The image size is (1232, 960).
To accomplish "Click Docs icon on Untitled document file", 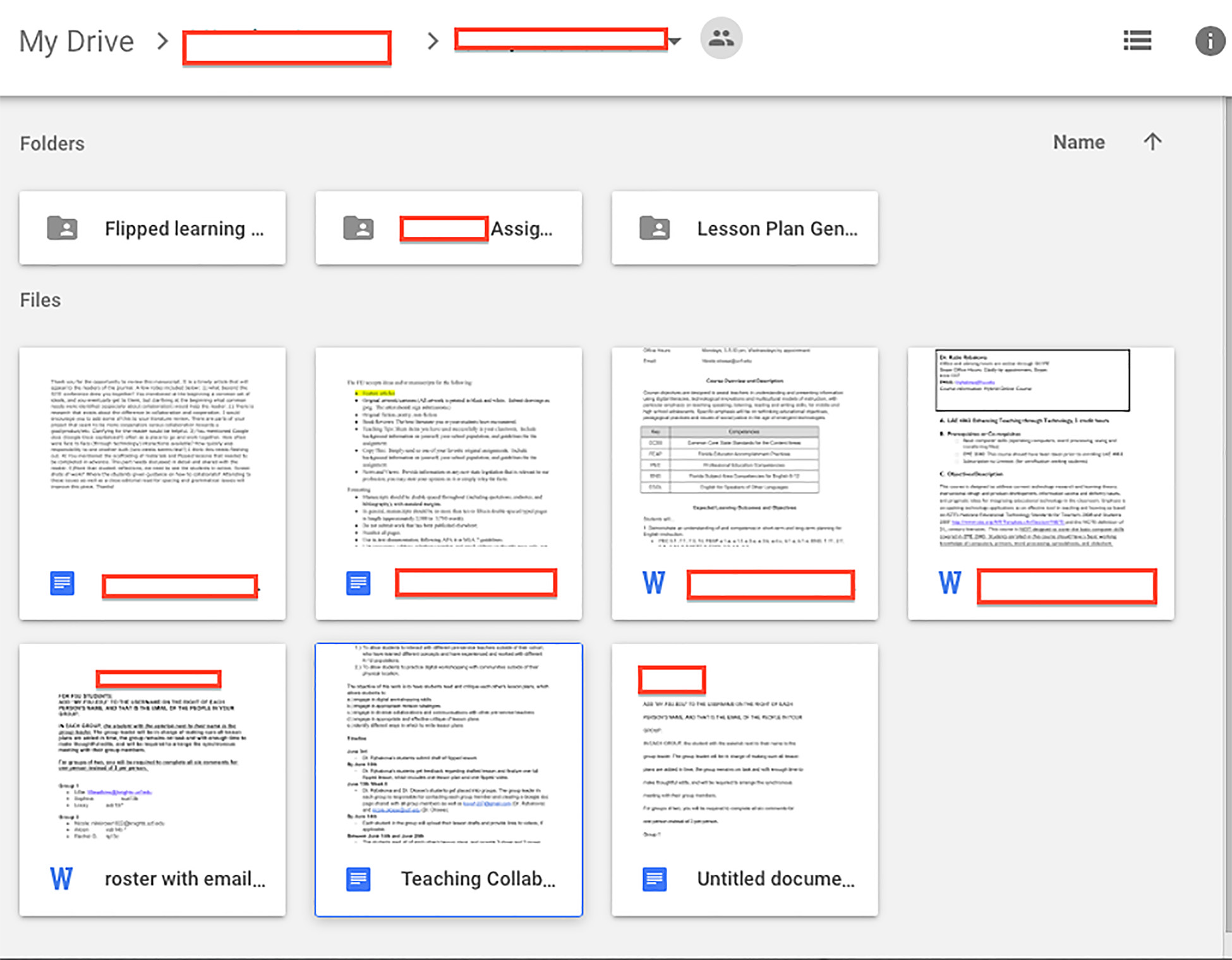I will pos(655,879).
